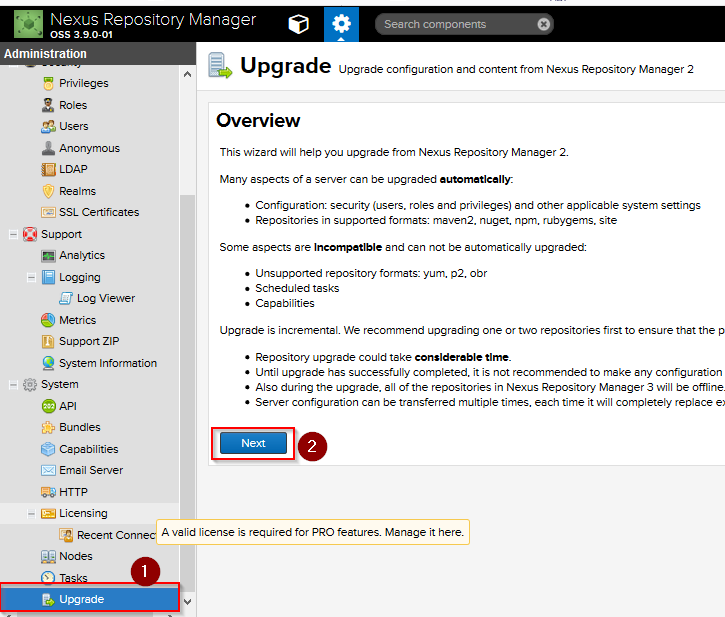This screenshot has width=725, height=617.
Task: Collapse the System tree section
Action: tap(13, 384)
